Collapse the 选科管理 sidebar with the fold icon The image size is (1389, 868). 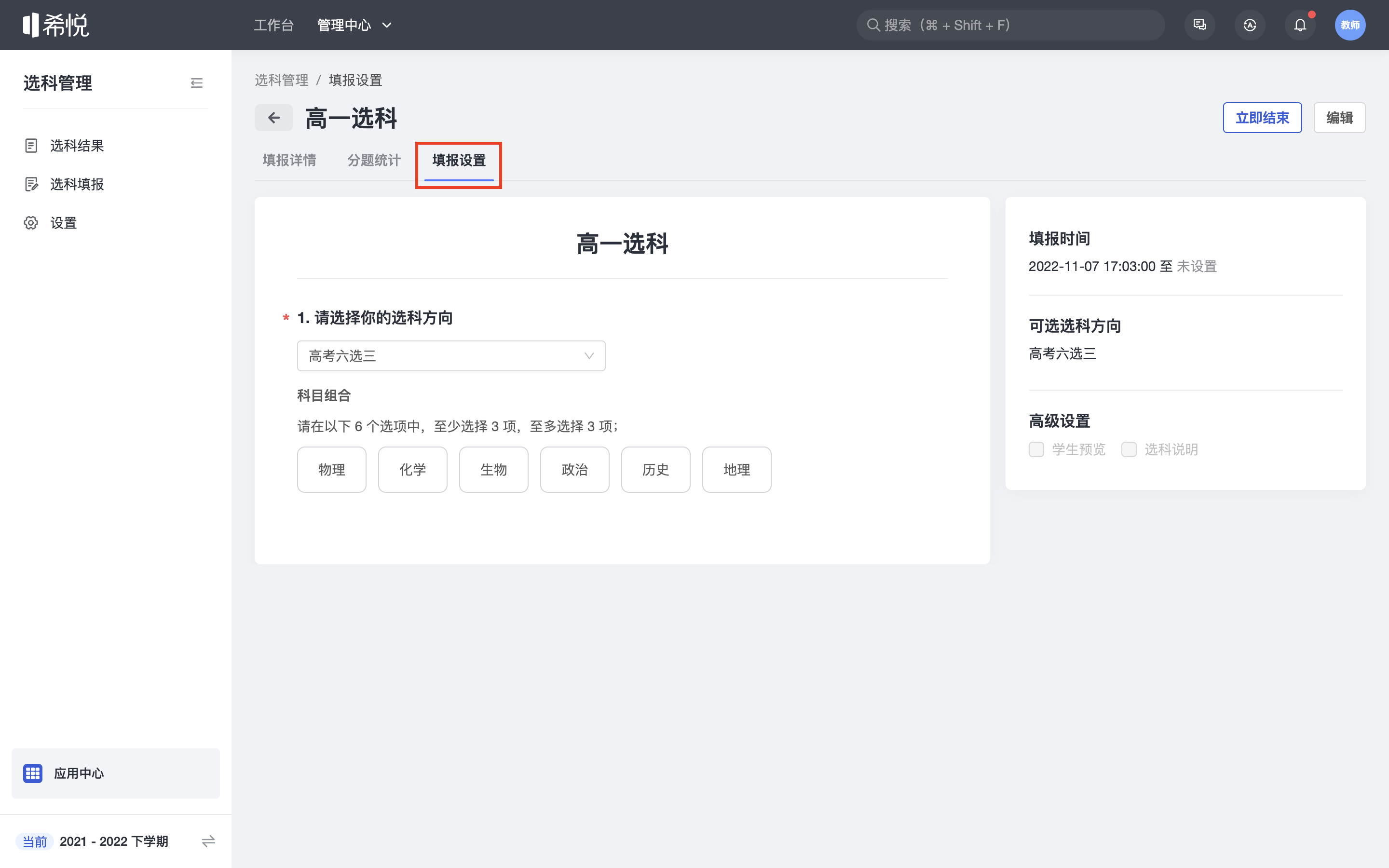pyautogui.click(x=196, y=83)
